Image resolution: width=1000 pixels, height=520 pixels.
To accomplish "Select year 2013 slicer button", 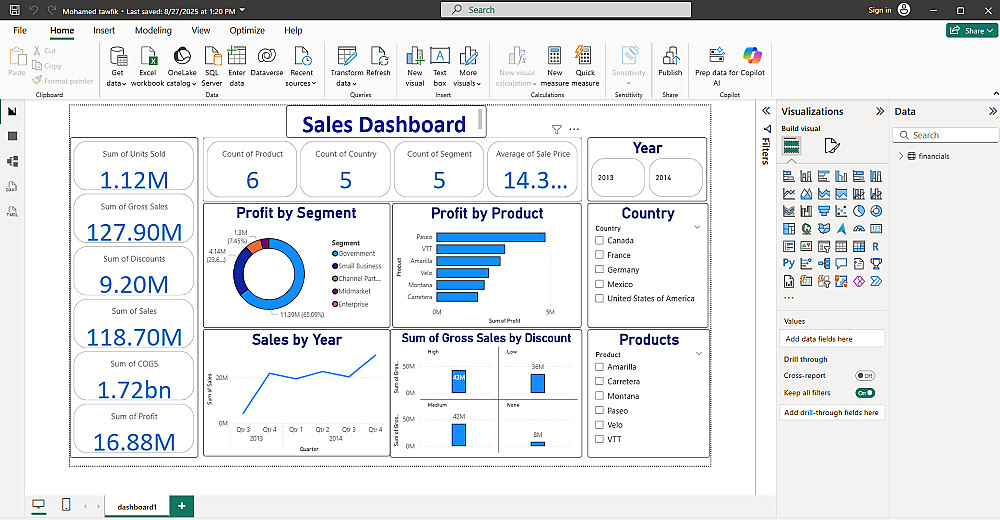I will click(x=618, y=177).
